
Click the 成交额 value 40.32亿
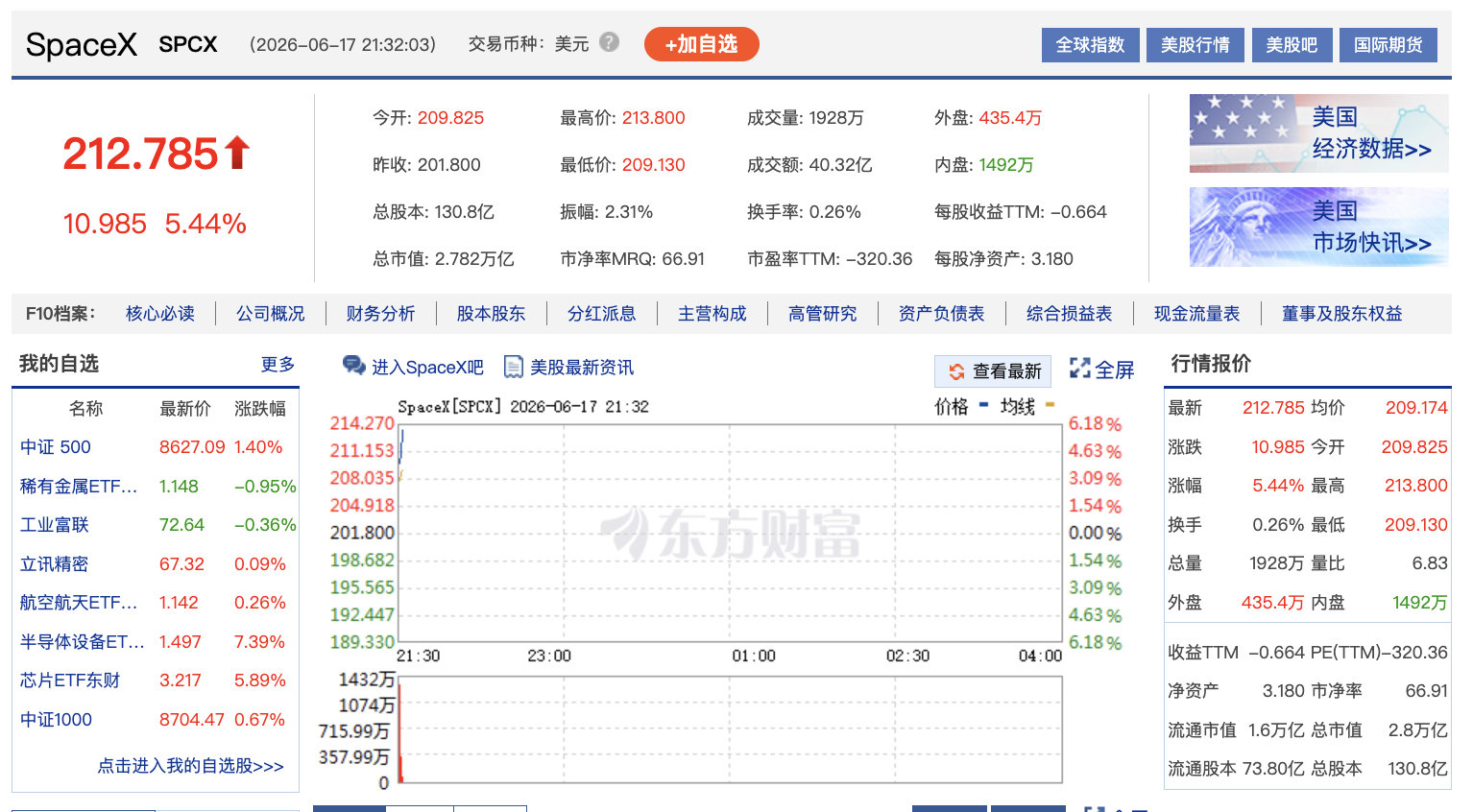click(840, 165)
